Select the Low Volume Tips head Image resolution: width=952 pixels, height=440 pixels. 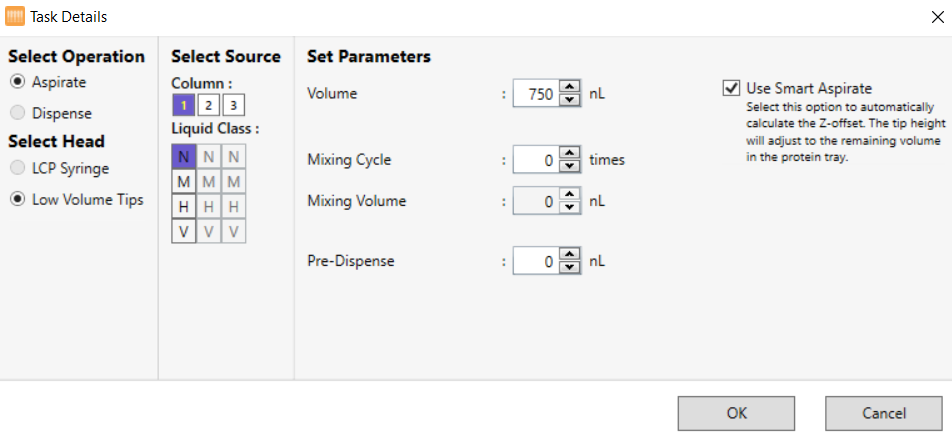tap(17, 199)
